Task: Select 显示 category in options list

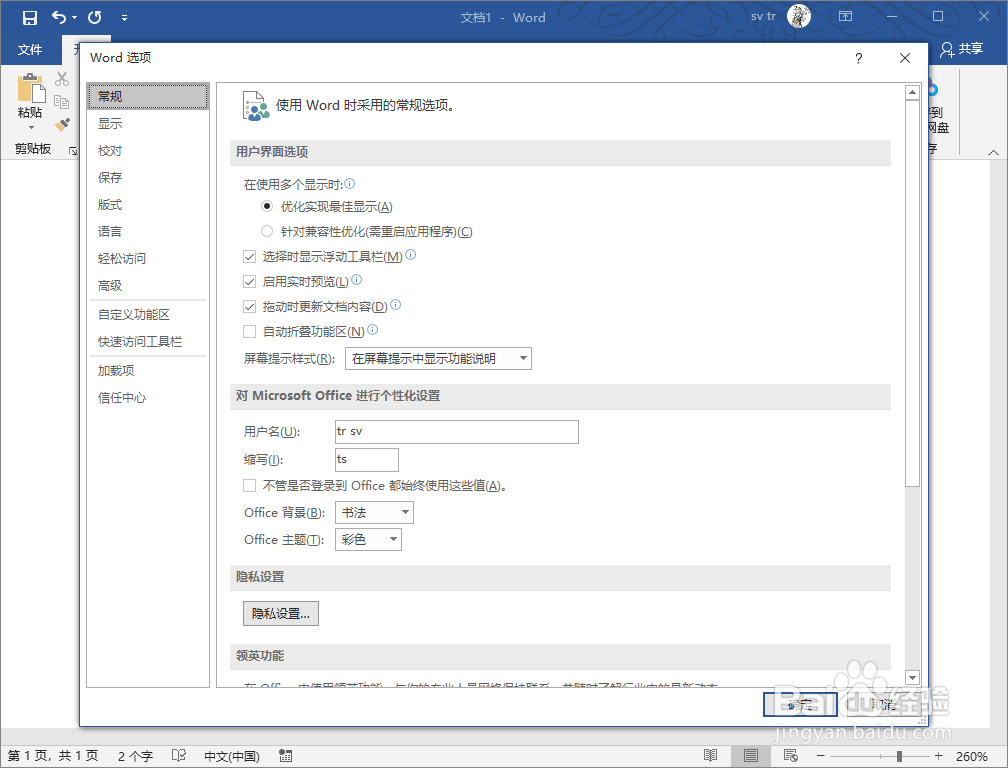Action: [148, 123]
